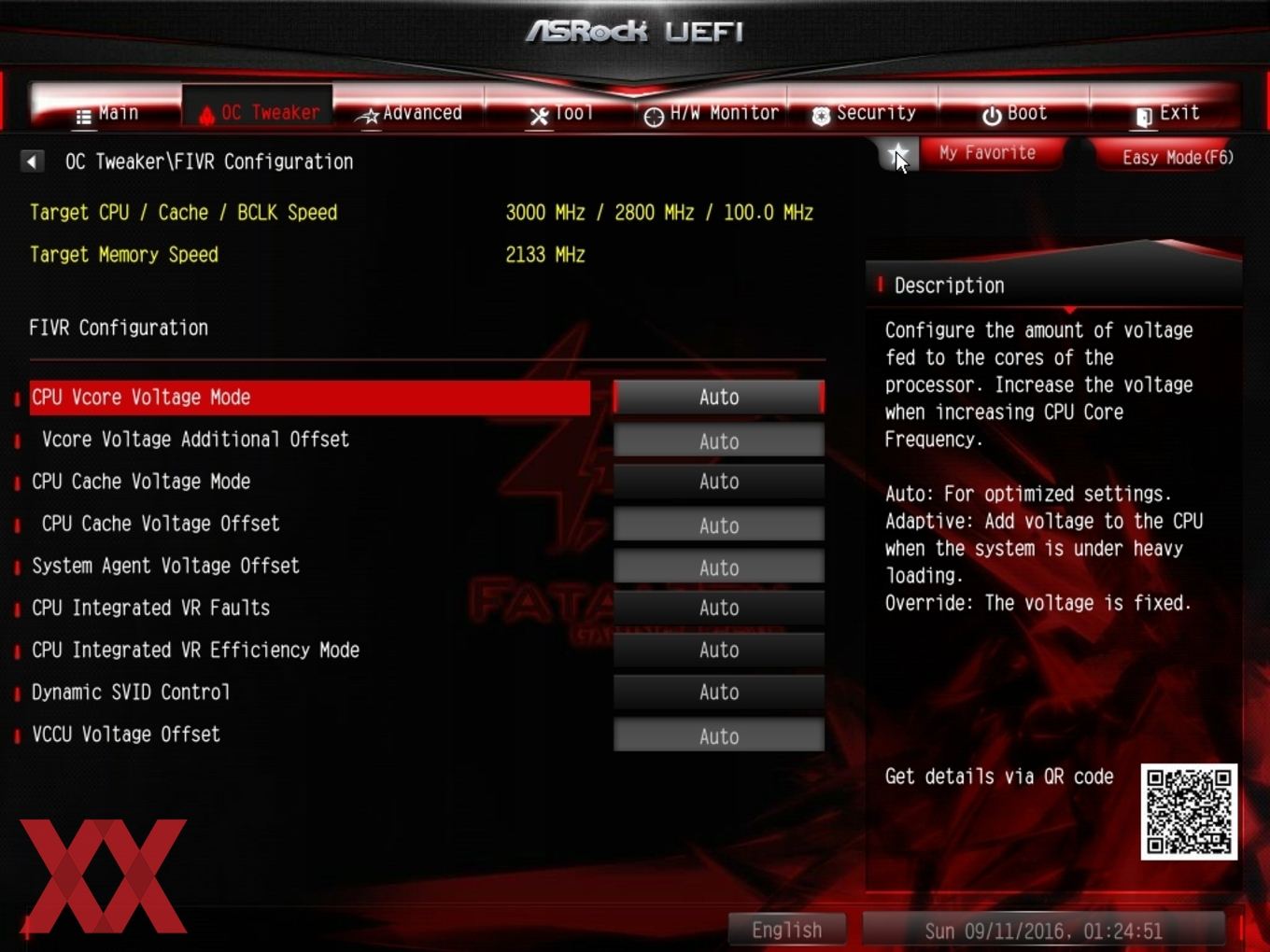Click the Target CPU / Cache / BCLK Speed label
1270x952 pixels.
point(183,213)
